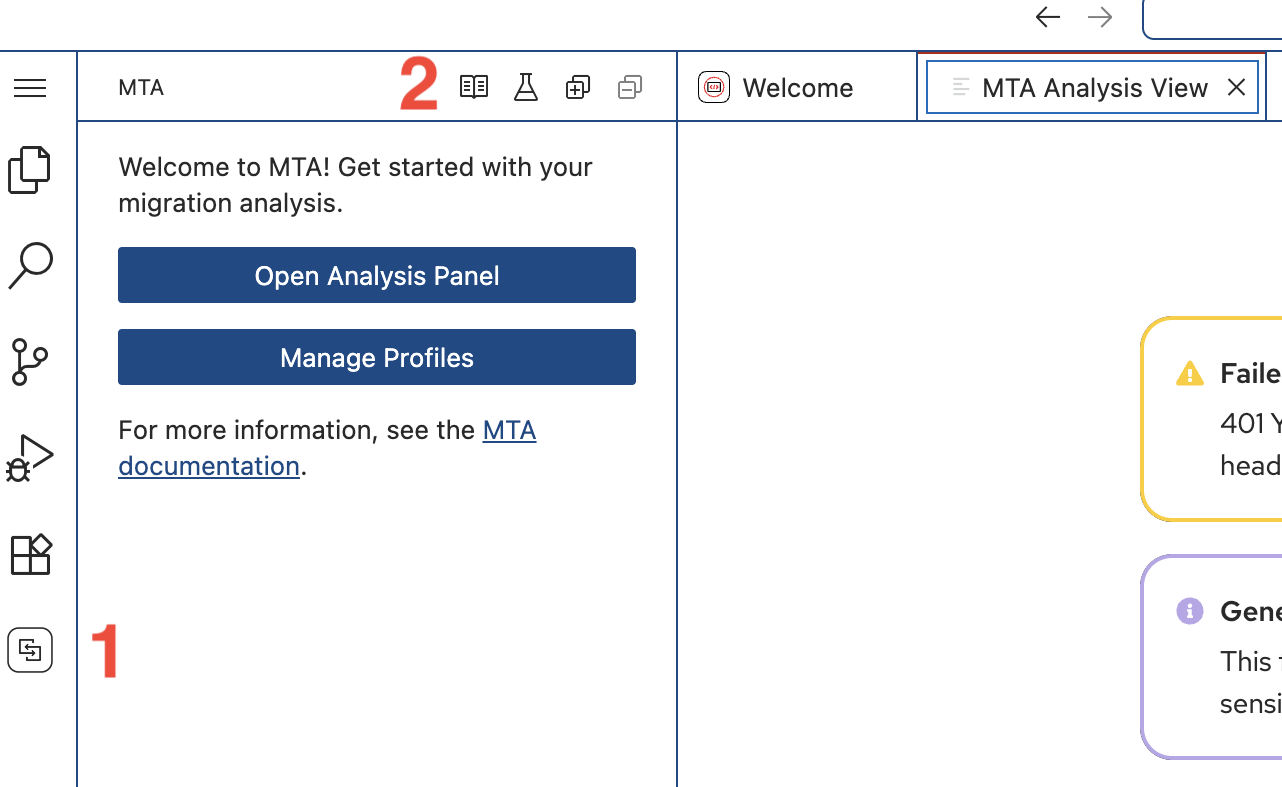This screenshot has width=1282, height=787.
Task: Click the open book icon in MTA header
Action: click(474, 88)
